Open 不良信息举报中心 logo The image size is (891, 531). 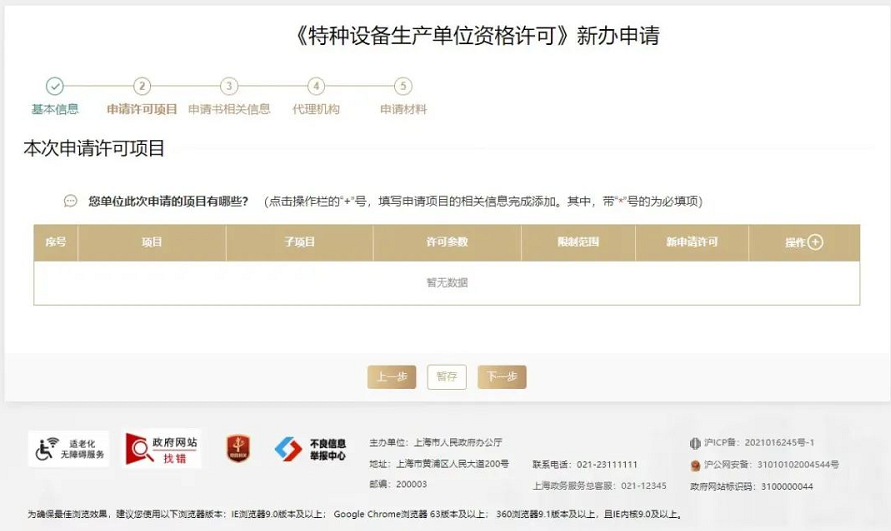pos(310,449)
